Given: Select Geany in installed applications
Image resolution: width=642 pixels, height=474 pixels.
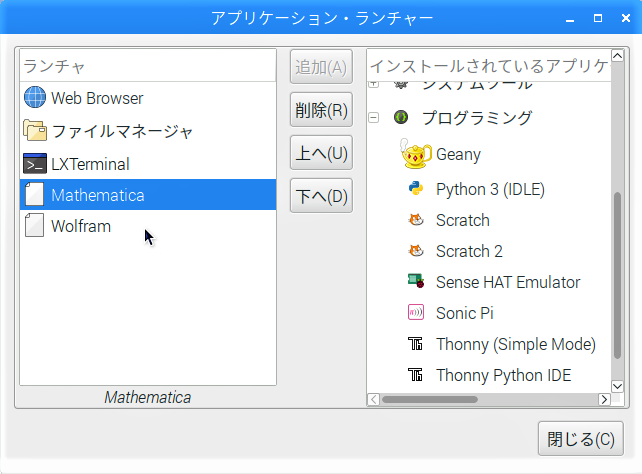Looking at the screenshot, I should point(458,154).
